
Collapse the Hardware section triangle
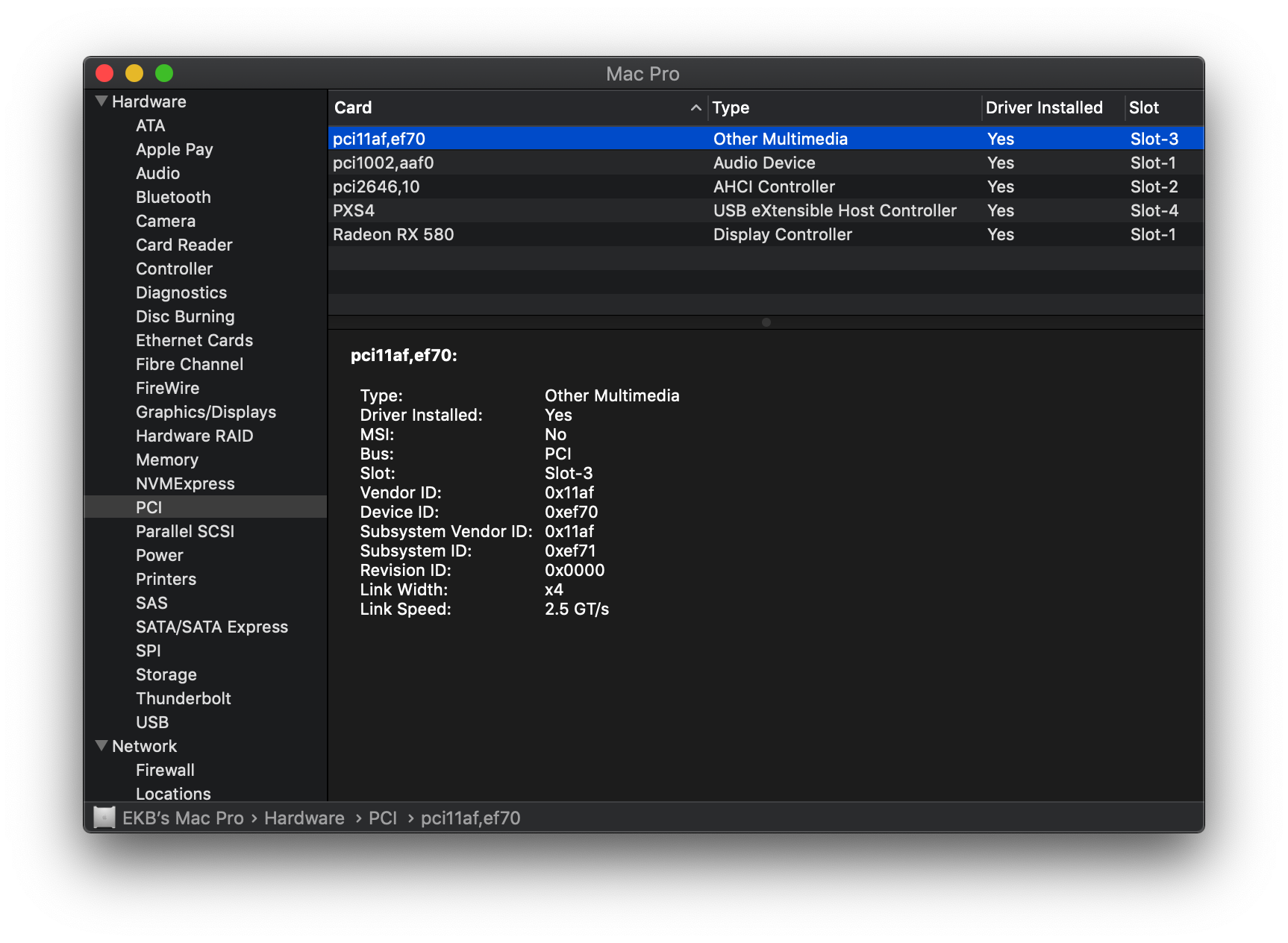[101, 101]
